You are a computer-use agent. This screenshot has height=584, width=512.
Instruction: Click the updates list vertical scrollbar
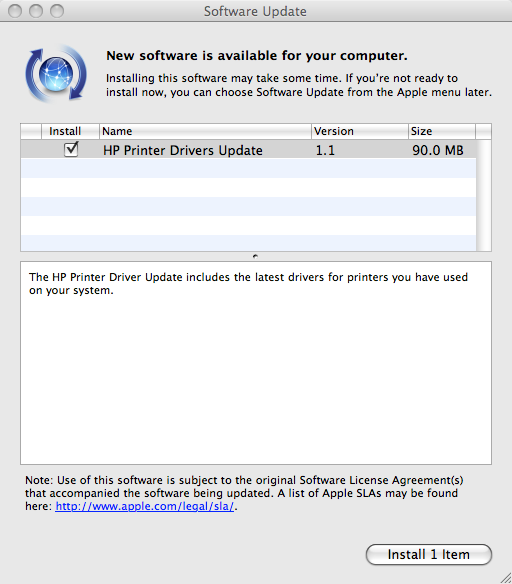point(483,195)
